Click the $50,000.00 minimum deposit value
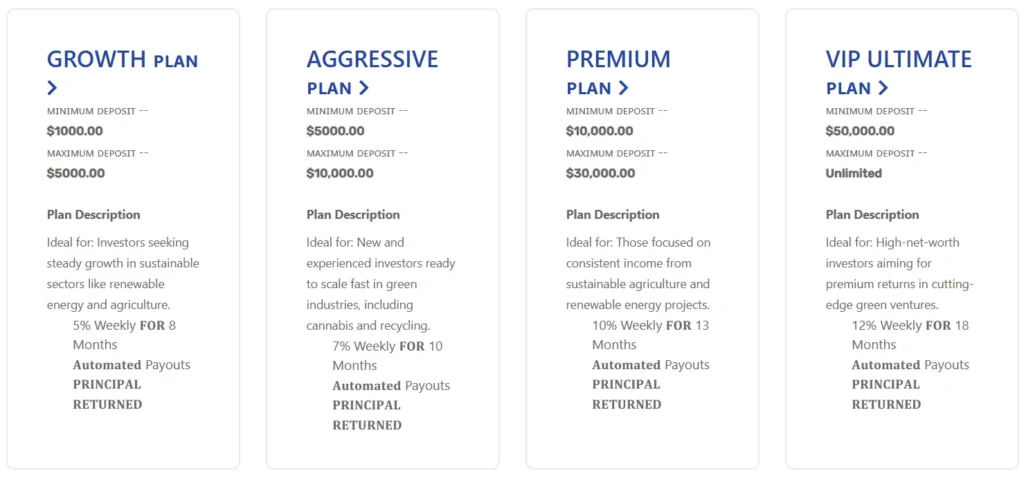Screen dimensions: 1024x478 point(859,131)
